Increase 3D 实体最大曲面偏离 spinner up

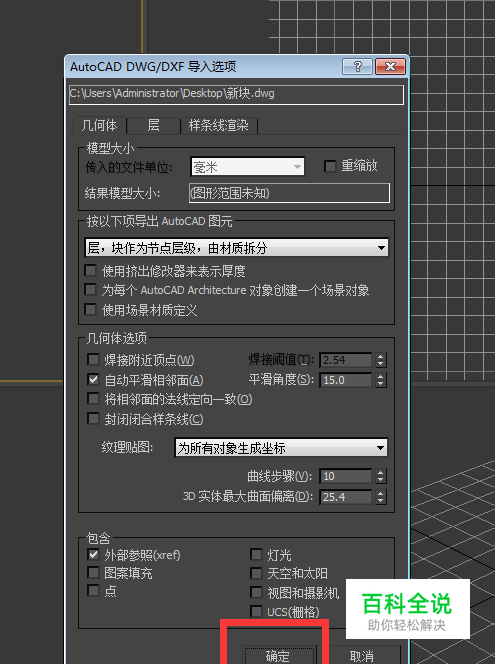tap(381, 493)
